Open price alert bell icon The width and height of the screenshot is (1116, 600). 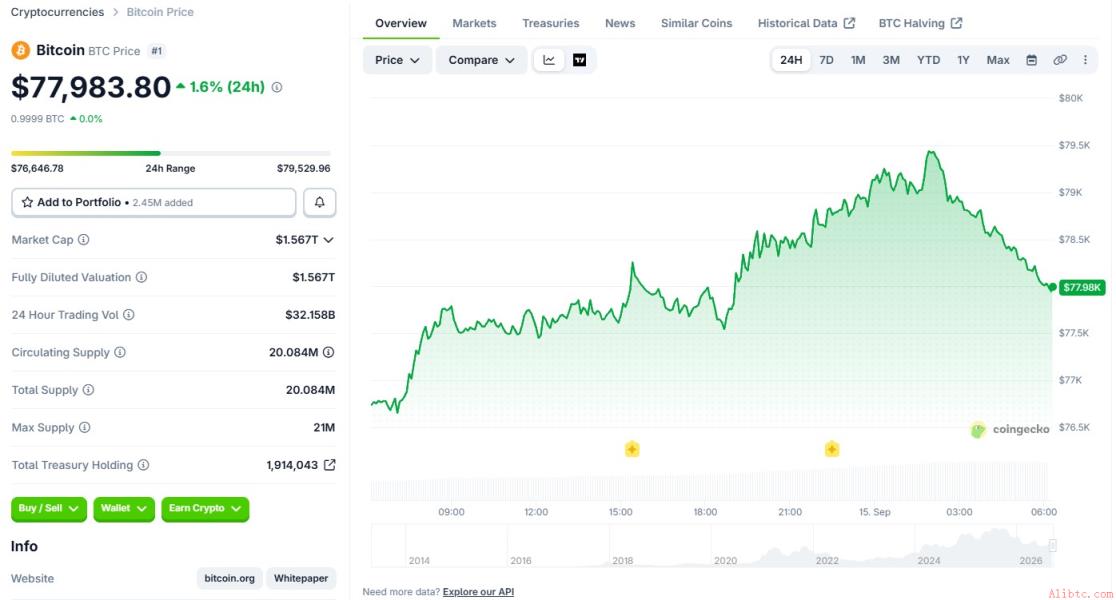[320, 202]
